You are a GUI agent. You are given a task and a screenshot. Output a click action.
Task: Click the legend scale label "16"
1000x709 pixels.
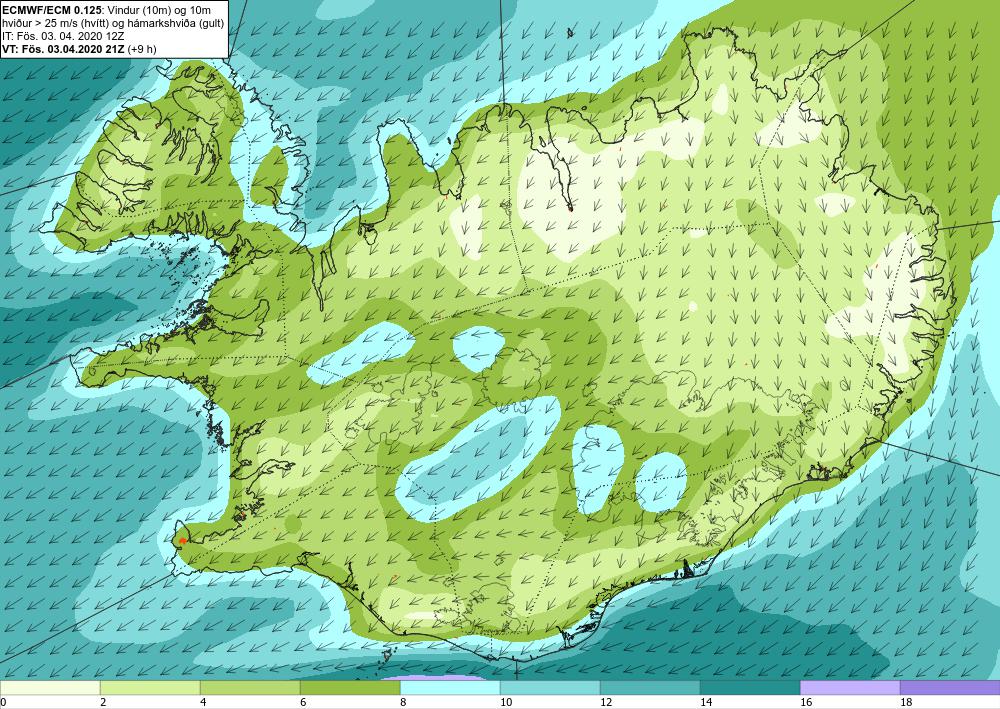point(806,702)
